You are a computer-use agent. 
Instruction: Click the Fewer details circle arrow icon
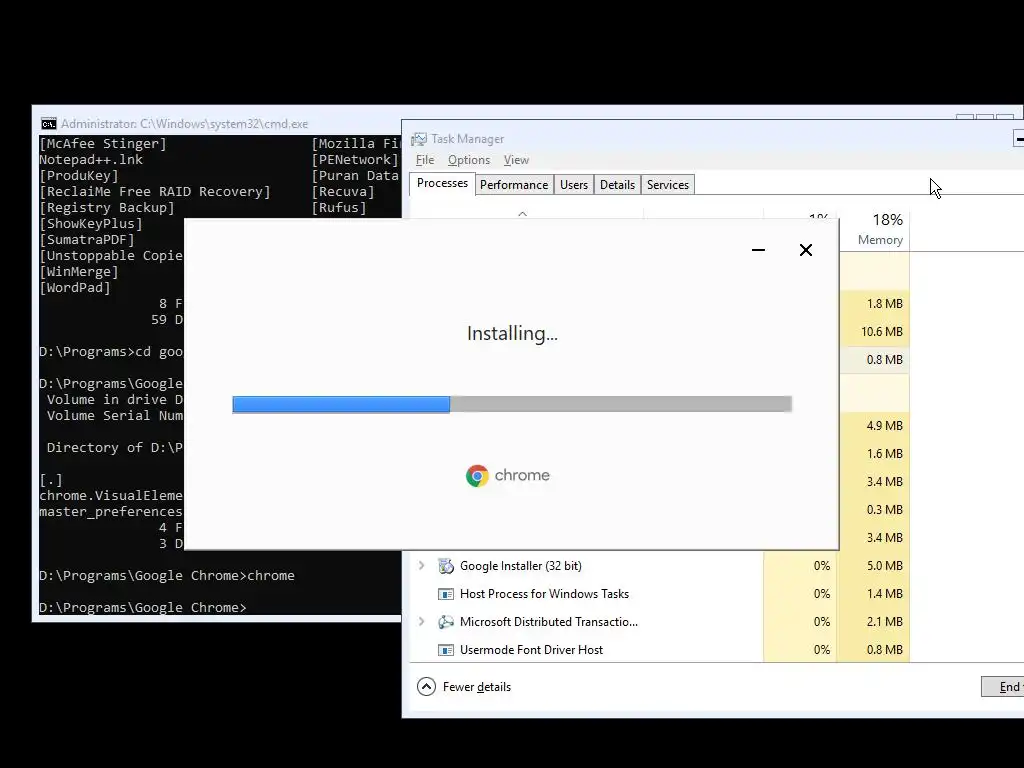426,686
